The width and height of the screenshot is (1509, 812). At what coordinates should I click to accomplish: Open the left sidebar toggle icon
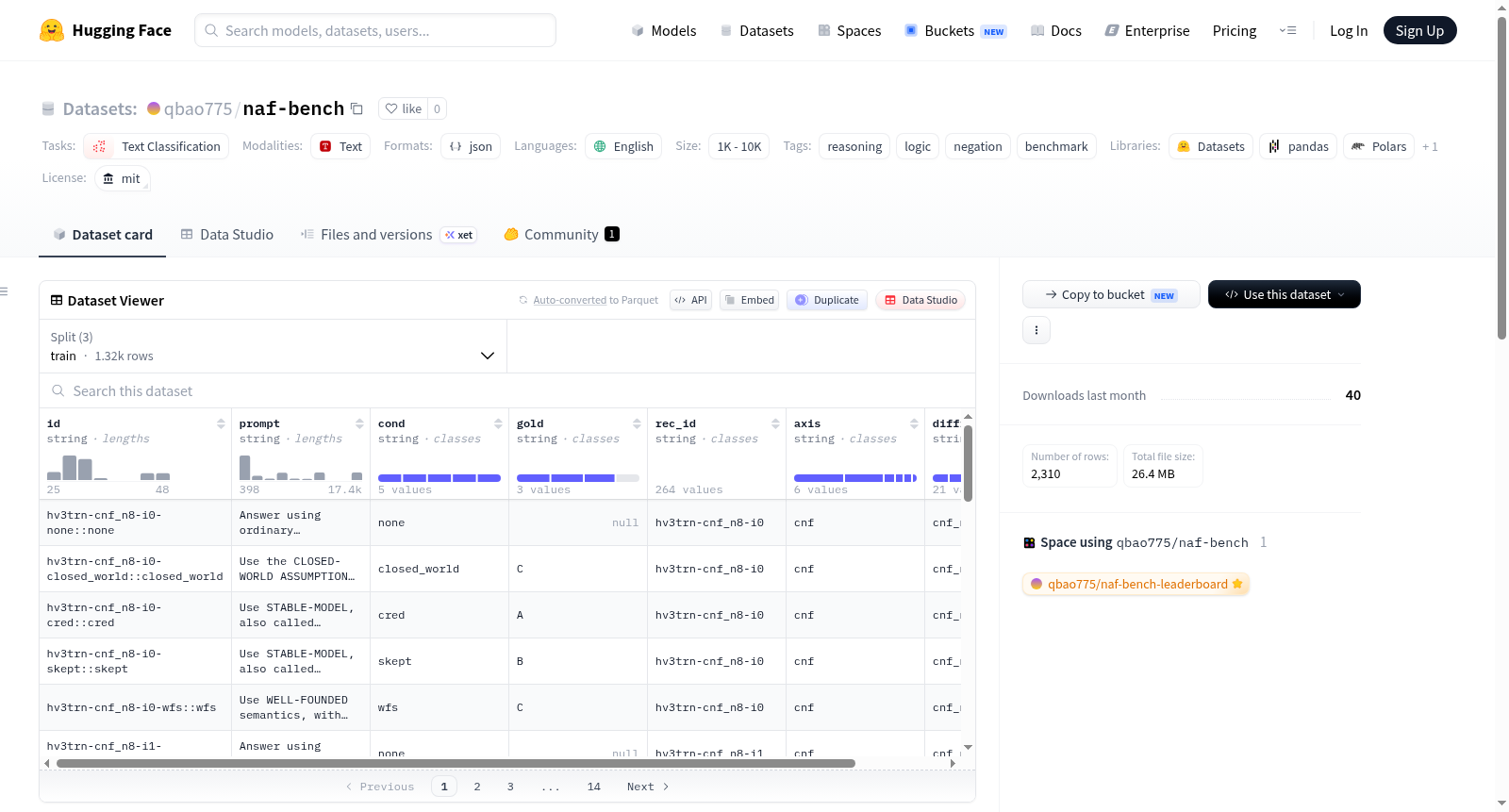click(x=4, y=291)
